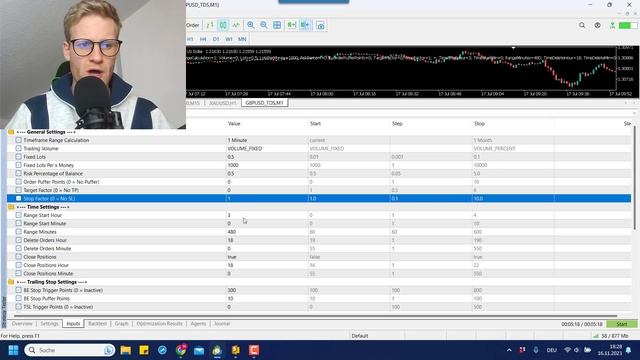Select the XAUUSD,H1 chart tab
Viewport: 640px width, 360px height.
[222, 103]
